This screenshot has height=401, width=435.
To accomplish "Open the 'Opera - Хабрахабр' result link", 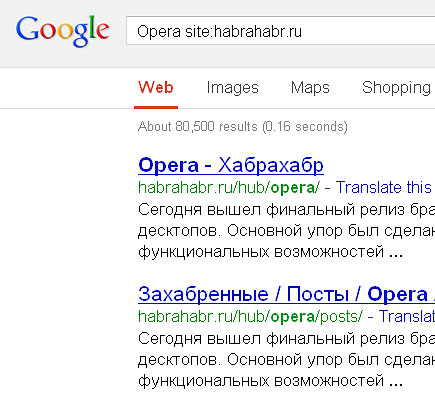I will point(231,165).
